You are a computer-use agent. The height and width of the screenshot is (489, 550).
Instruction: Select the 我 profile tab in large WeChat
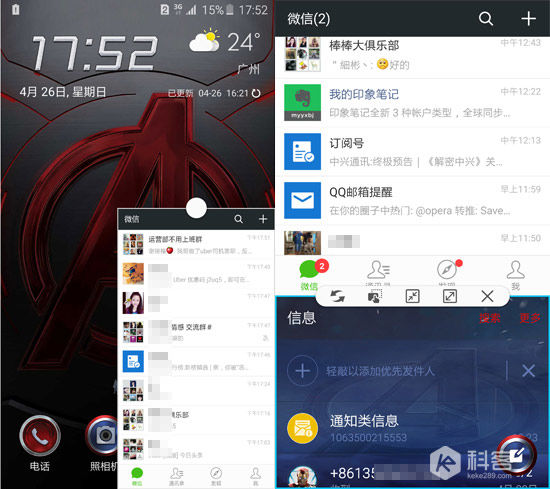(516, 275)
